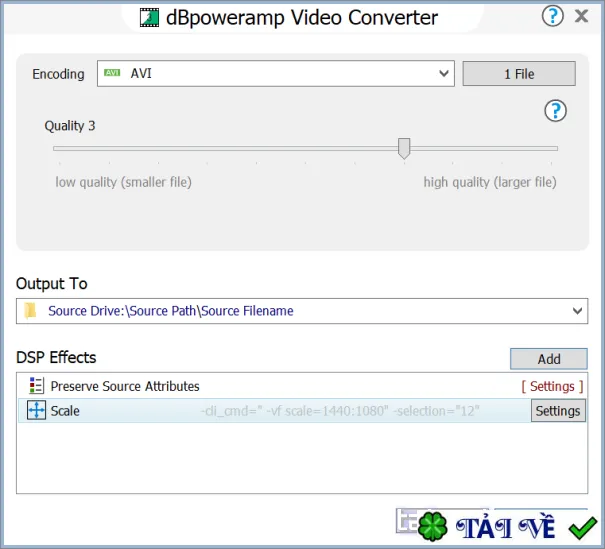Add a new DSP effect
Viewport: 605px width, 549px height.
pos(549,359)
